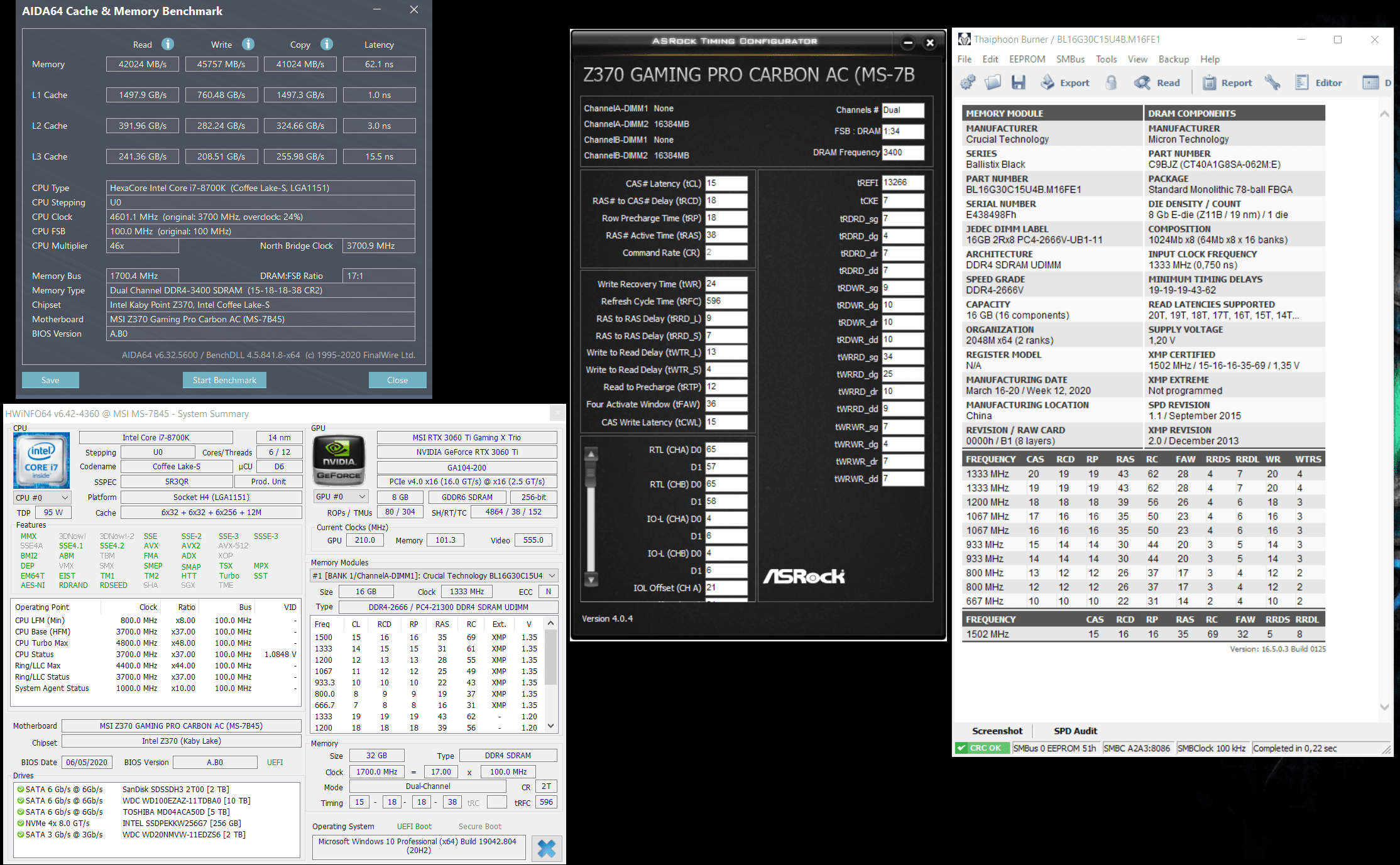Click the Read toolbar button in Thaiphoon Burner
This screenshot has height=865, width=1400.
pos(1157,82)
